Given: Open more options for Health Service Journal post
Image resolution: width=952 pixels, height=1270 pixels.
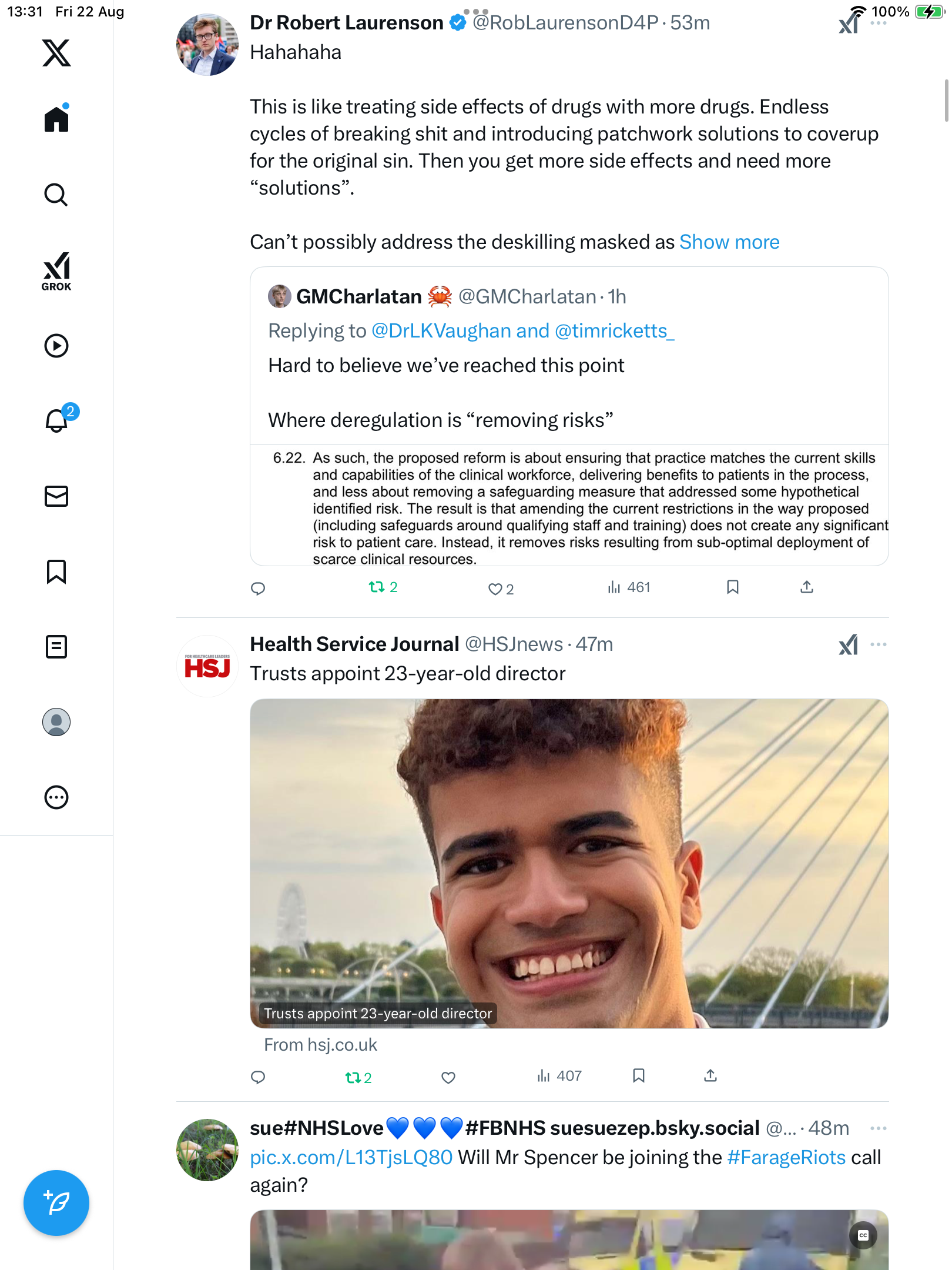Looking at the screenshot, I should [878, 644].
